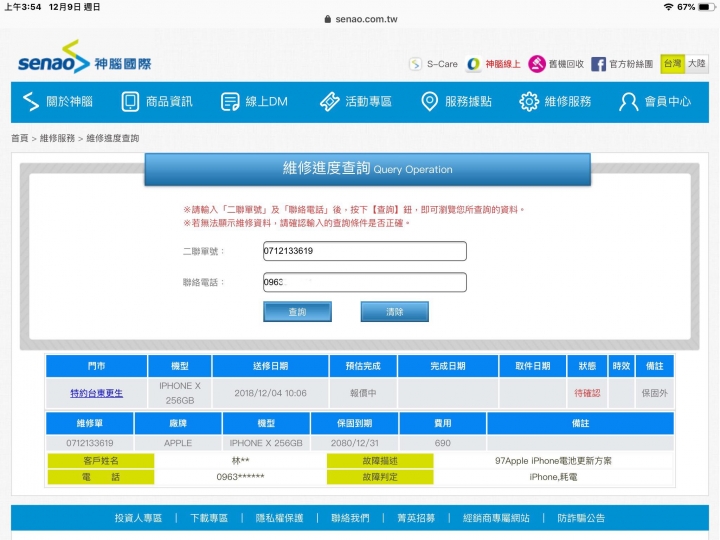Image resolution: width=720 pixels, height=540 pixels.
Task: Click the 二聯單號 input field
Action: coord(365,251)
